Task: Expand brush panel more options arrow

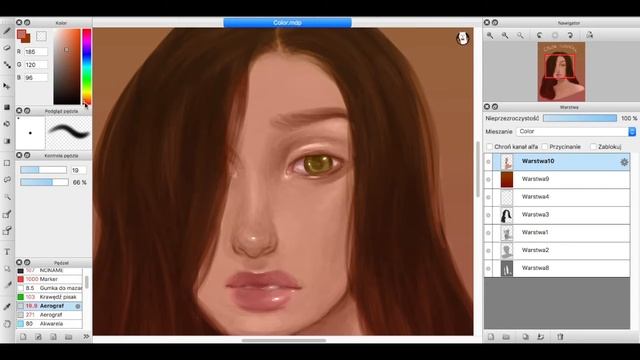Action: pyautogui.click(x=86, y=337)
